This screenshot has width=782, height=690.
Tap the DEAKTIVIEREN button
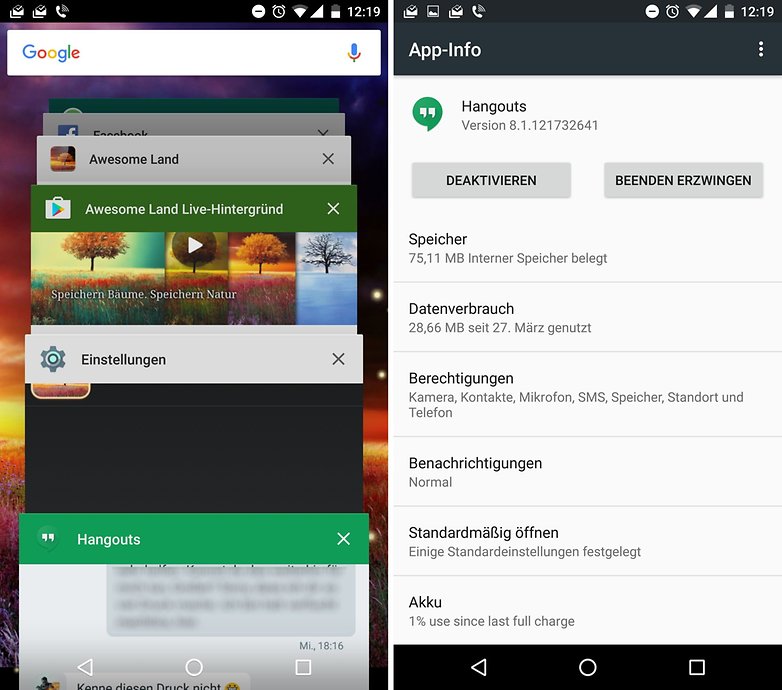pos(491,180)
